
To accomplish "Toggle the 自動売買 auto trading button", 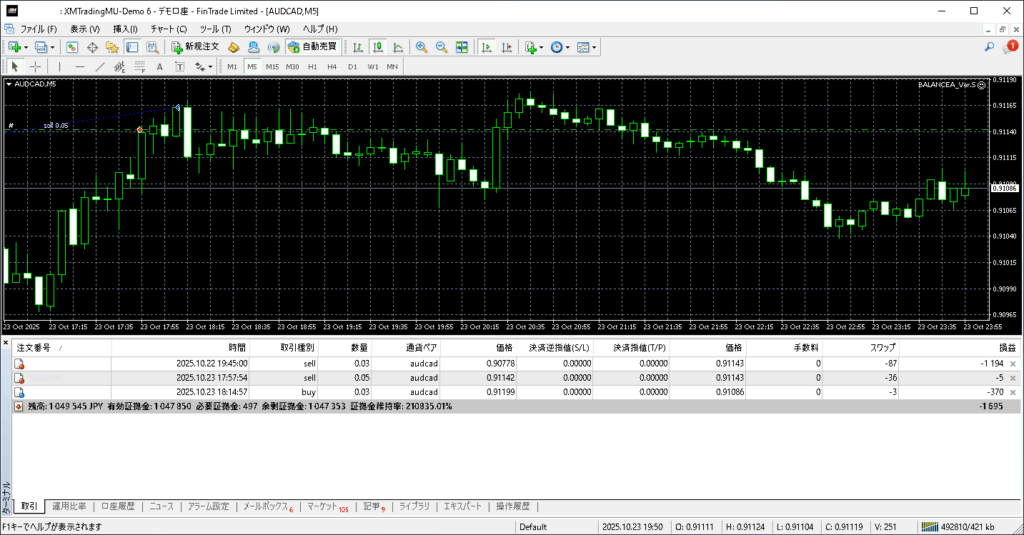I will coord(312,47).
